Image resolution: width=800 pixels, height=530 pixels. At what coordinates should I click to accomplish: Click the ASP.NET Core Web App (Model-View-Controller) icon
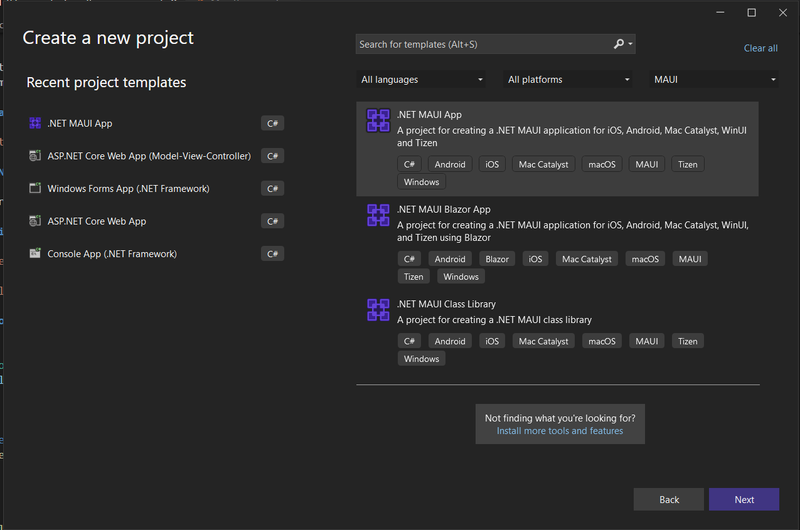pyautogui.click(x=35, y=156)
